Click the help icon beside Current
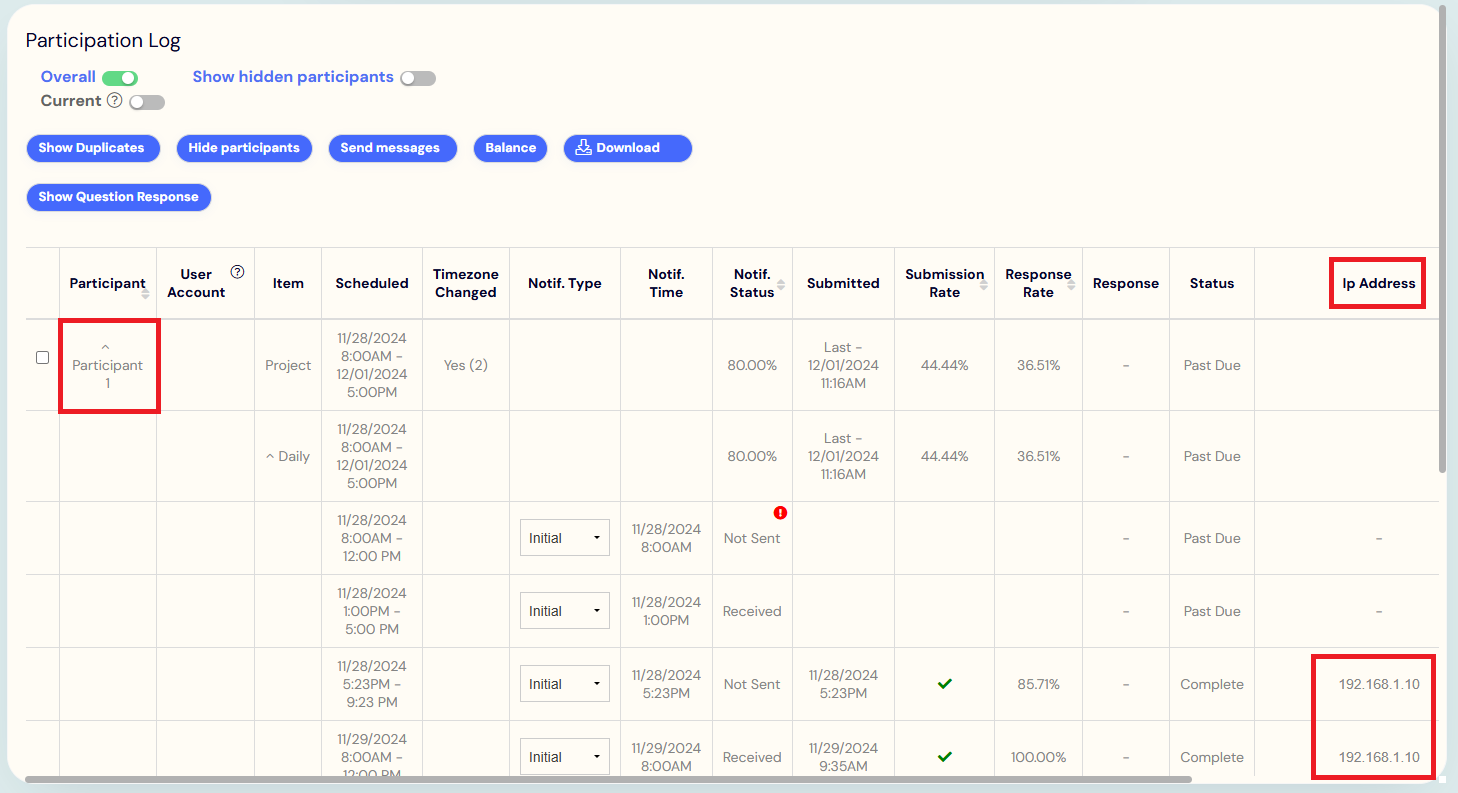This screenshot has height=793, width=1458. click(114, 101)
